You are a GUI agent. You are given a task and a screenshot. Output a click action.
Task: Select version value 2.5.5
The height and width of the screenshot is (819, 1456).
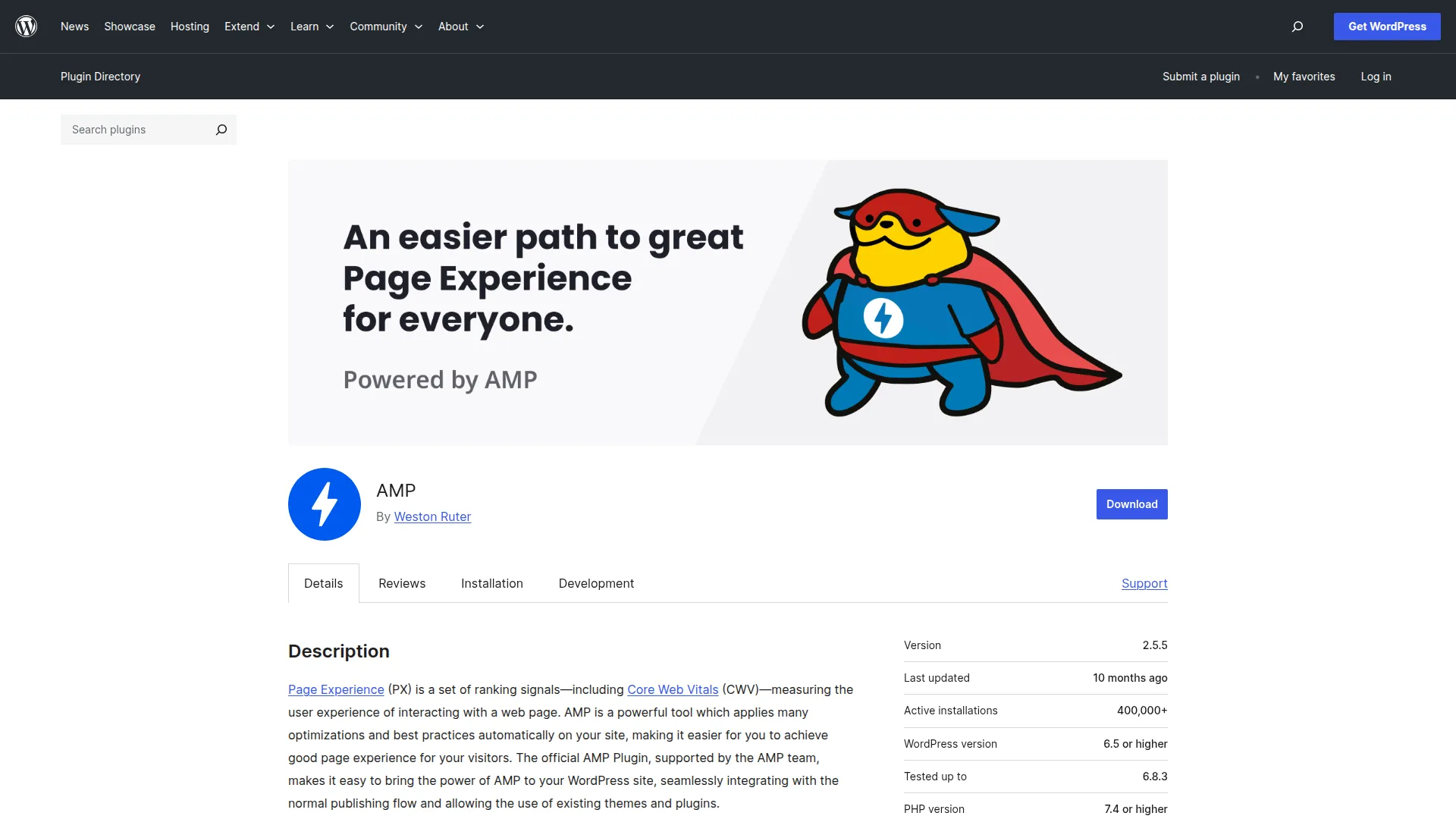(x=1155, y=645)
